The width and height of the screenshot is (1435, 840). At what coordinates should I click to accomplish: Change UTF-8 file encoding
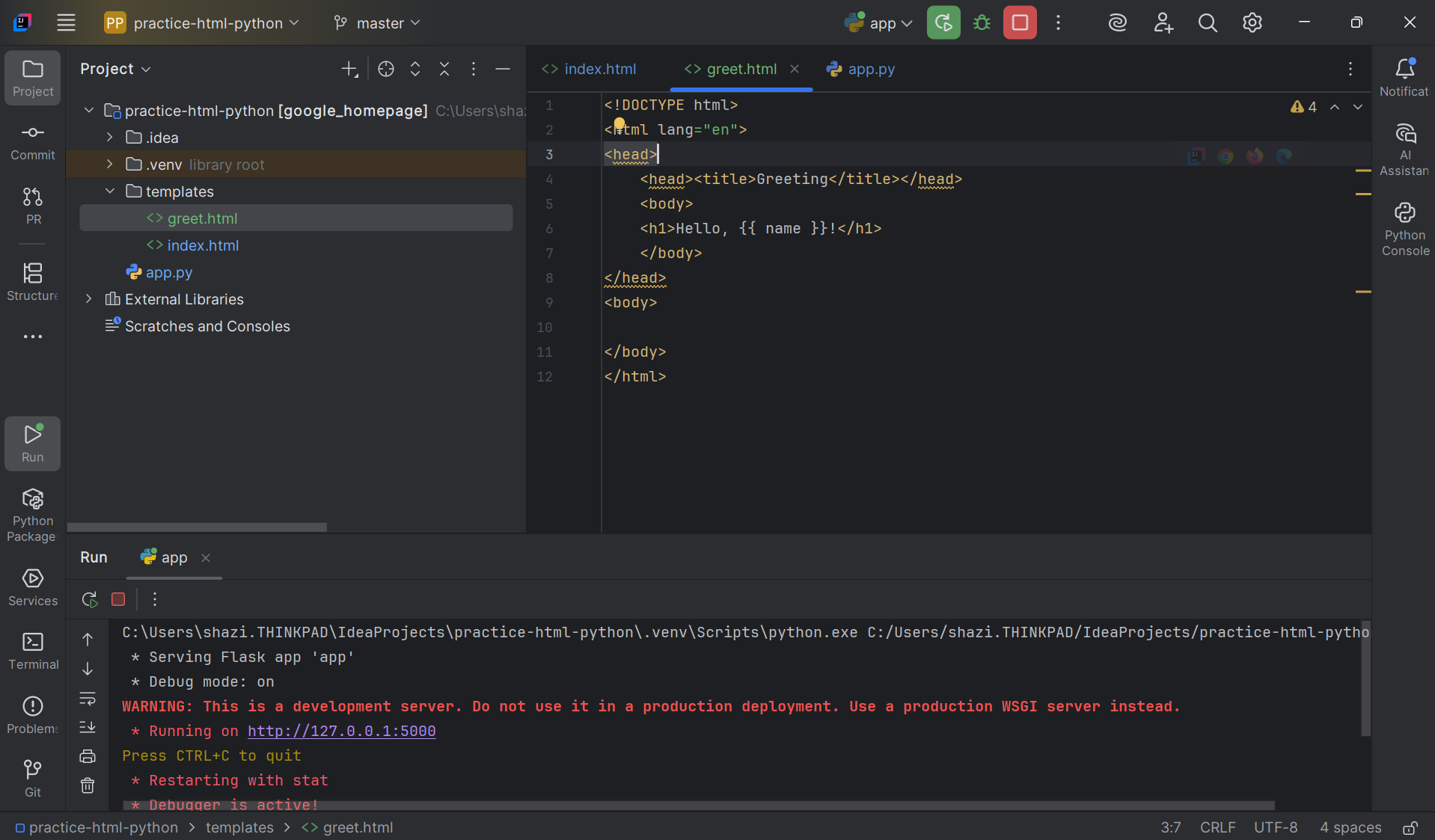[1276, 827]
